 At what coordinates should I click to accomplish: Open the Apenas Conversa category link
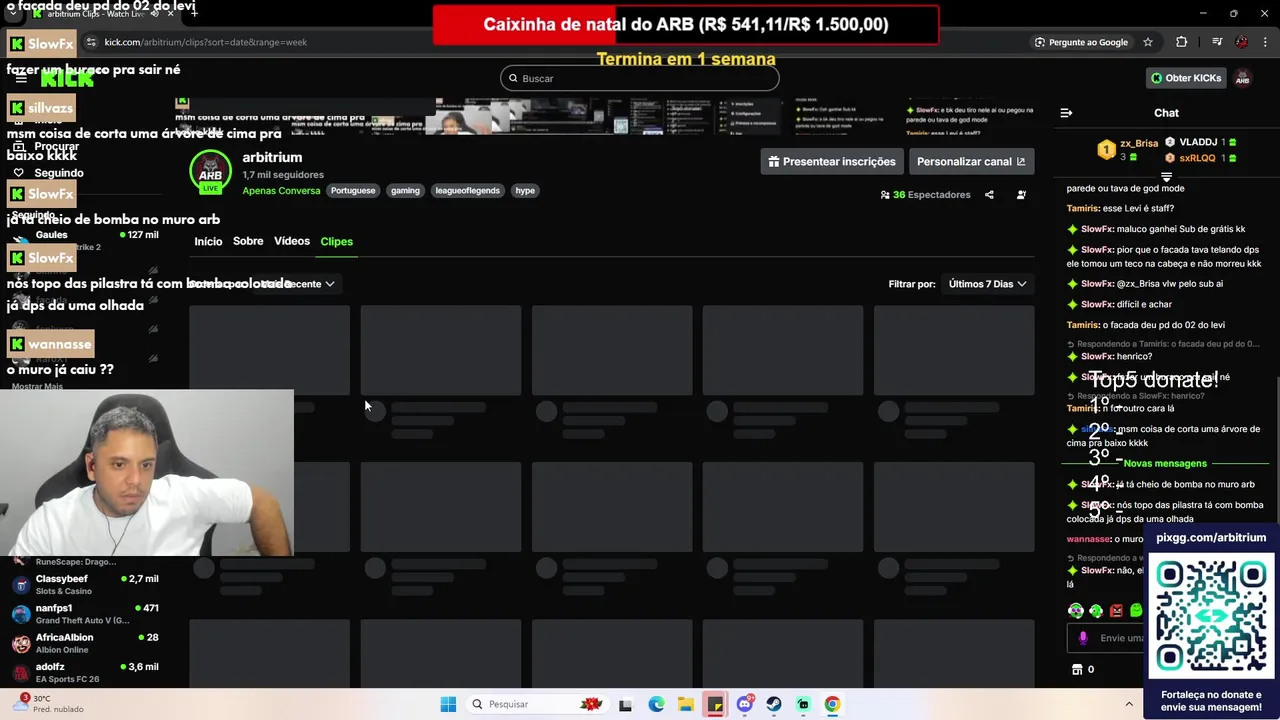pyautogui.click(x=281, y=191)
